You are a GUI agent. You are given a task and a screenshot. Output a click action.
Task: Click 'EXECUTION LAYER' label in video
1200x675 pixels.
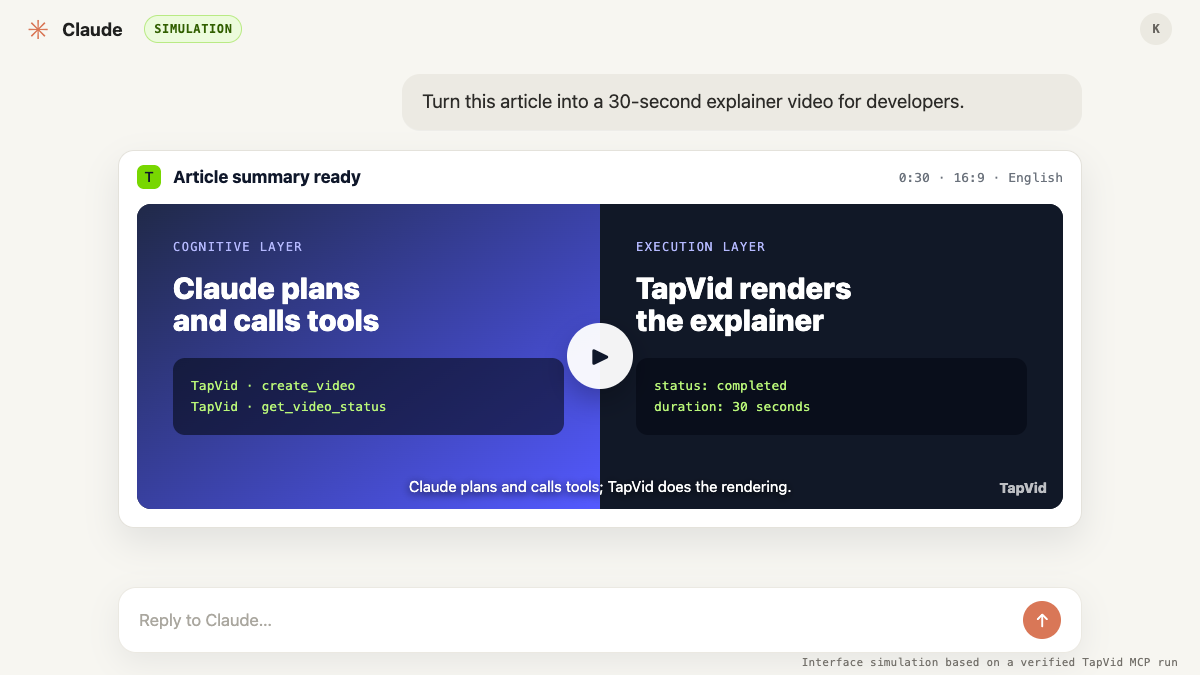(701, 246)
